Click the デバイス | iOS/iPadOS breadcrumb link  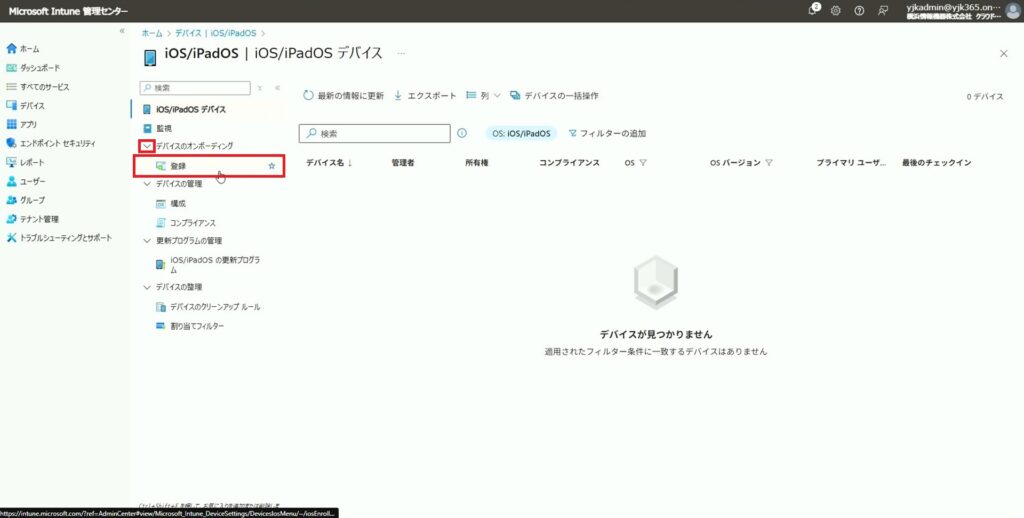216,33
